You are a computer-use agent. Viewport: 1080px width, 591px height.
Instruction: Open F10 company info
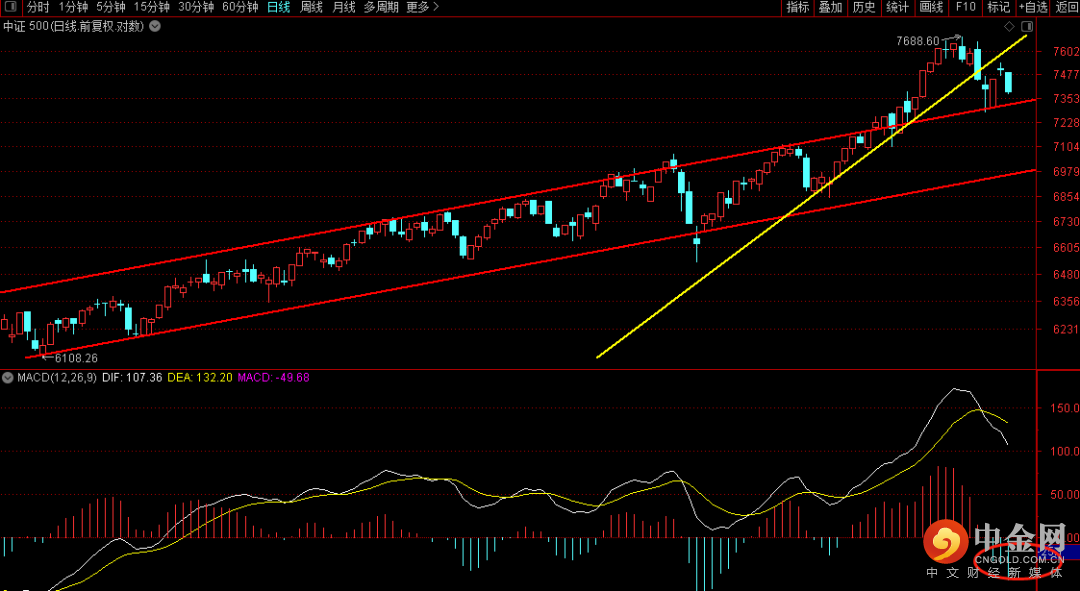[966, 7]
